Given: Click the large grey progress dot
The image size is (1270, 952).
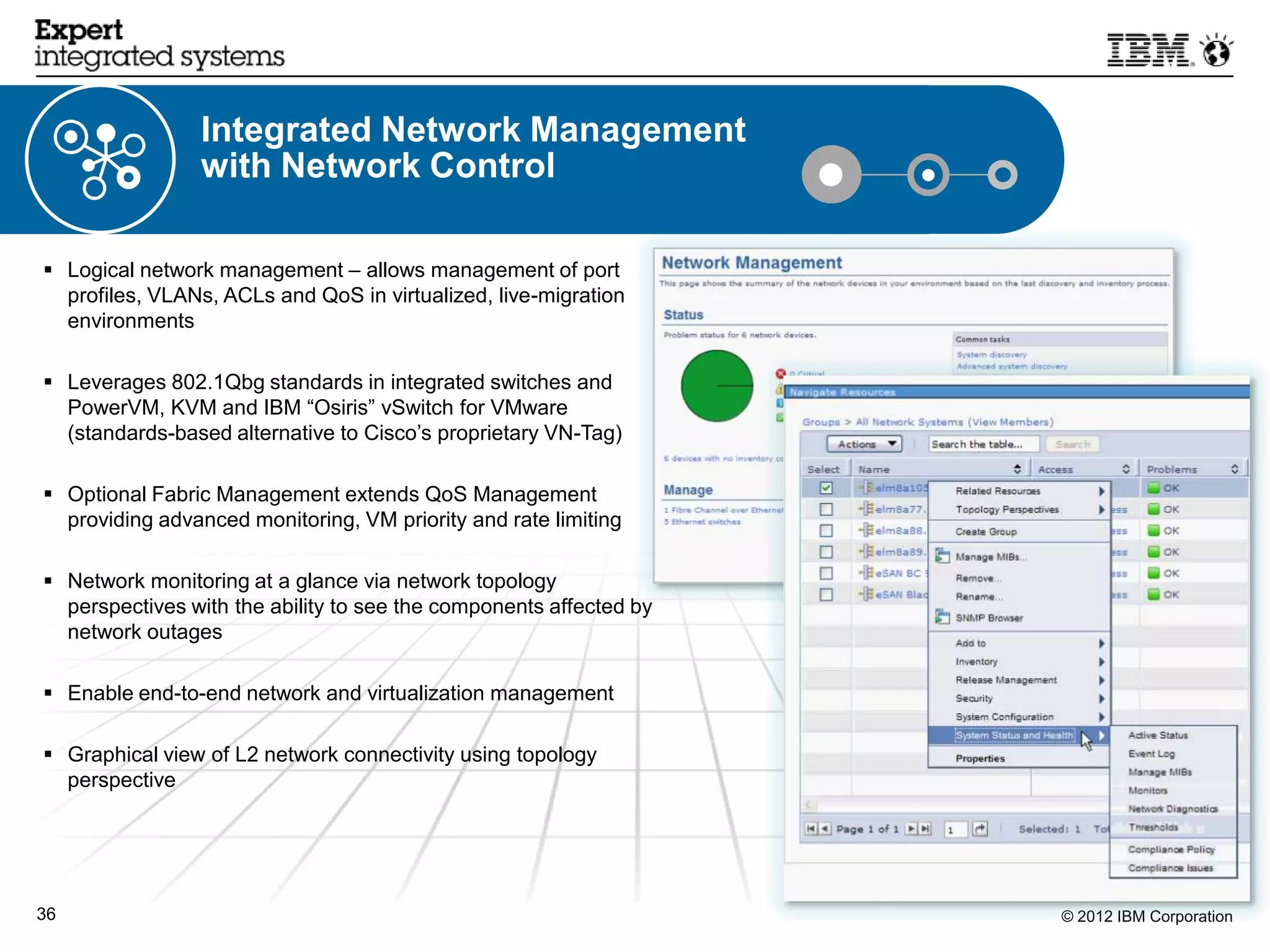Looking at the screenshot, I should coord(832,175).
